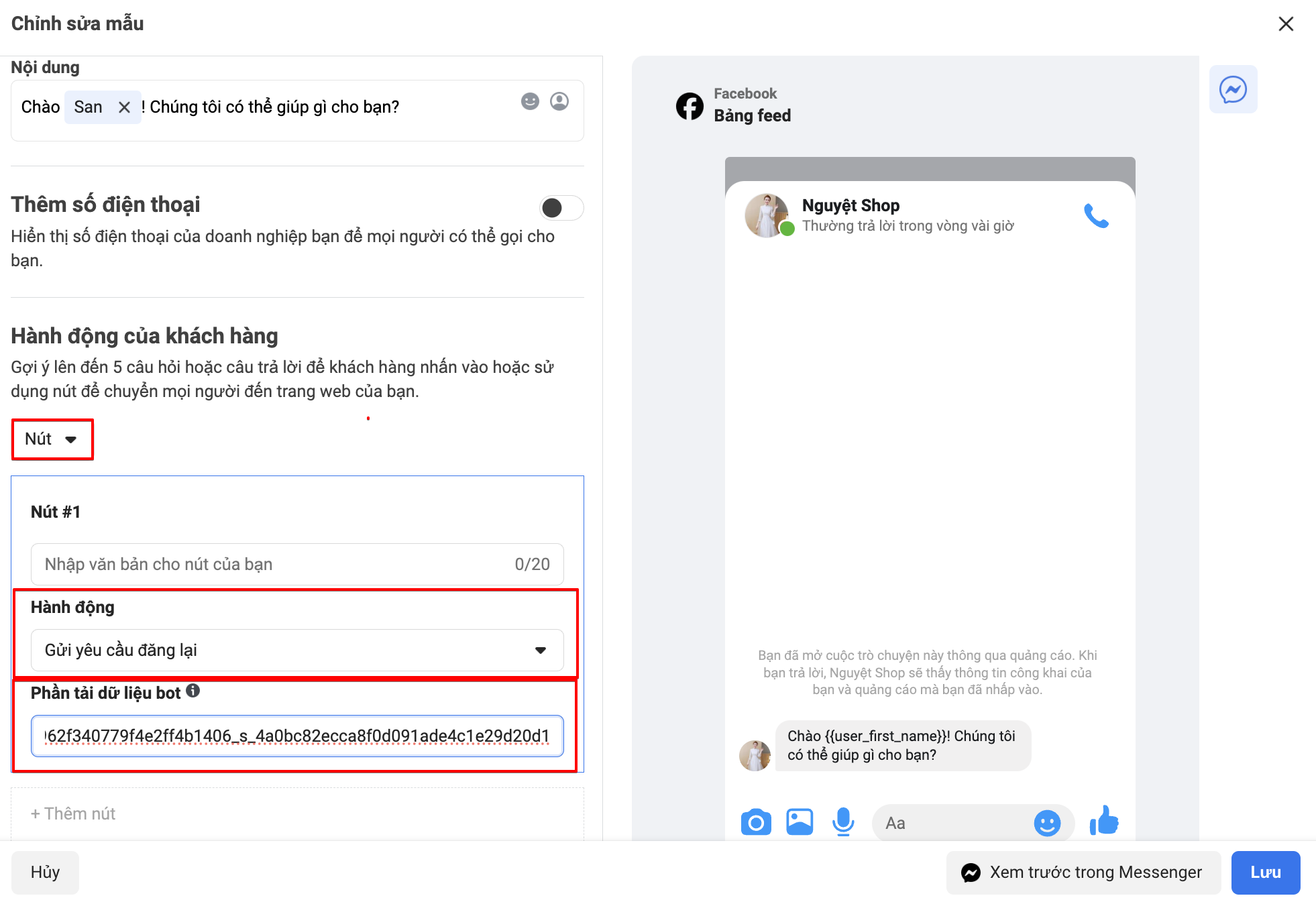Click the thumbs-up like icon

point(1104,821)
